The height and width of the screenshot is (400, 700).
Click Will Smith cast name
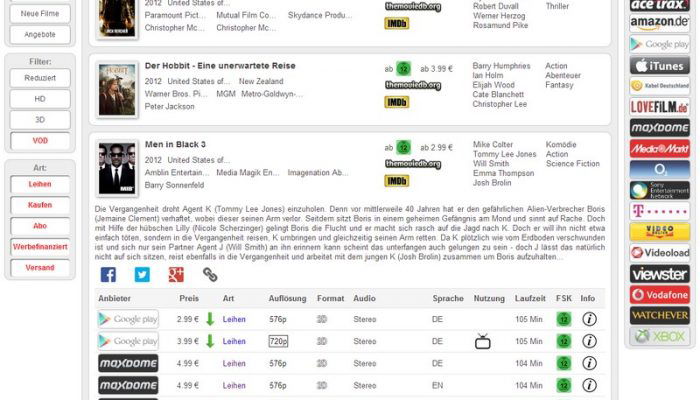(x=491, y=163)
